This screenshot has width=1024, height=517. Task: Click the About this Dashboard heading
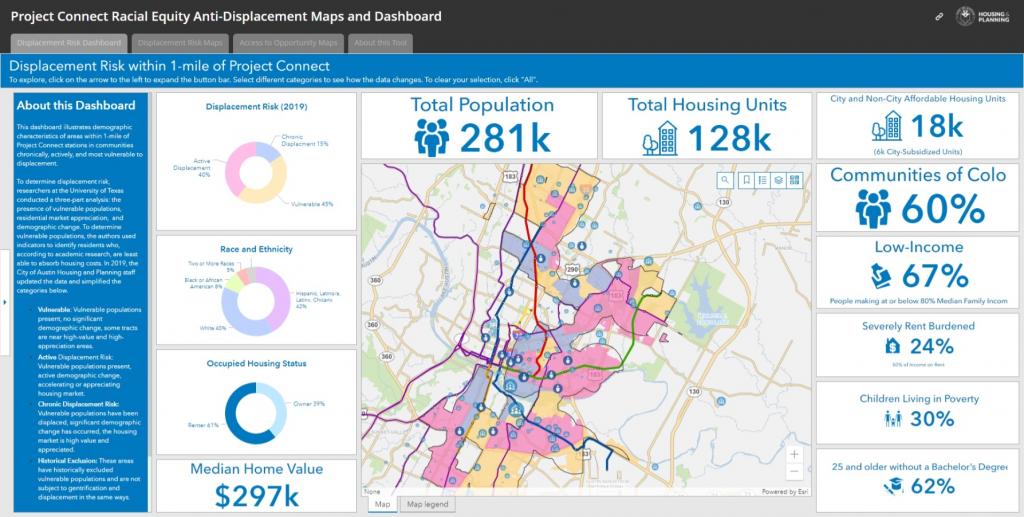tap(76, 105)
